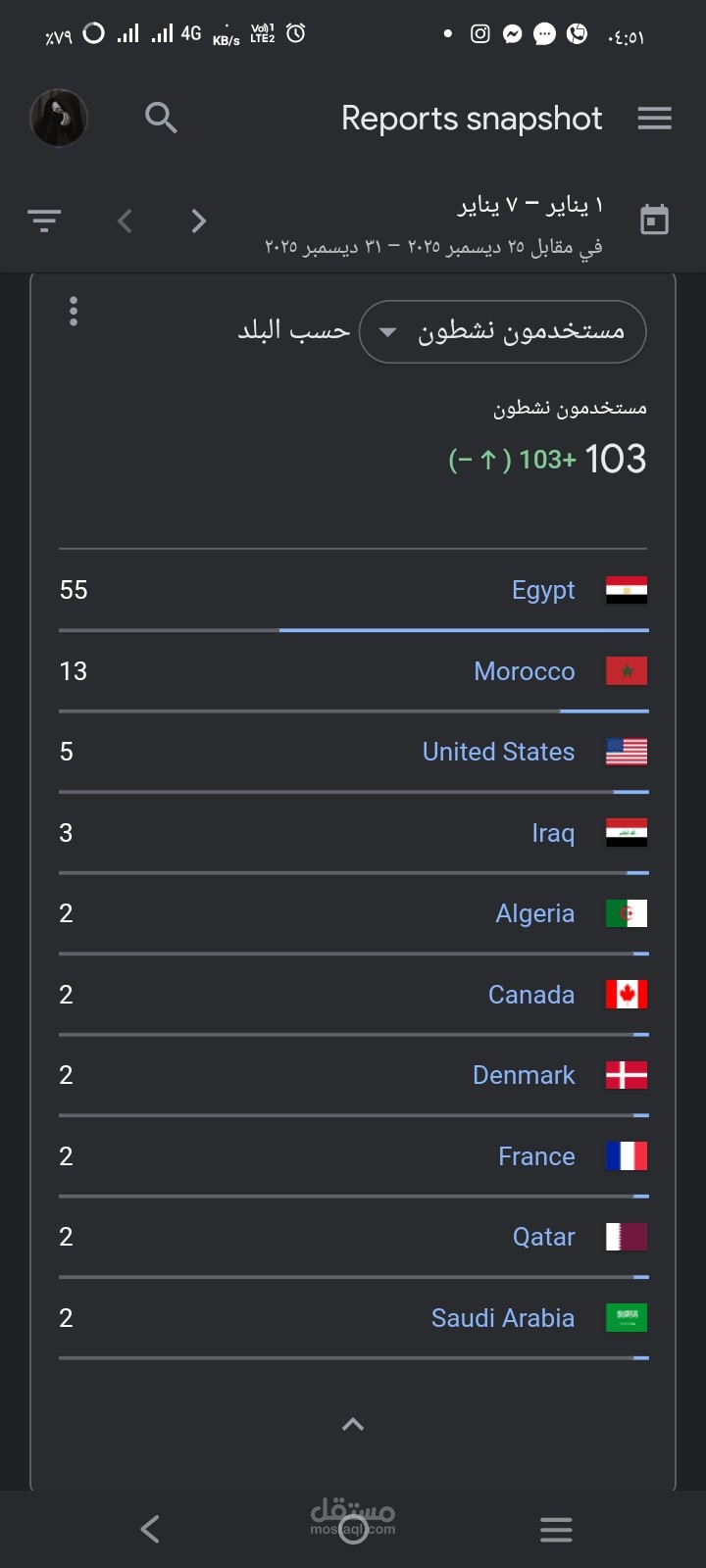The image size is (706, 1568).
Task: Go to previous date period arrow
Action: [x=125, y=220]
